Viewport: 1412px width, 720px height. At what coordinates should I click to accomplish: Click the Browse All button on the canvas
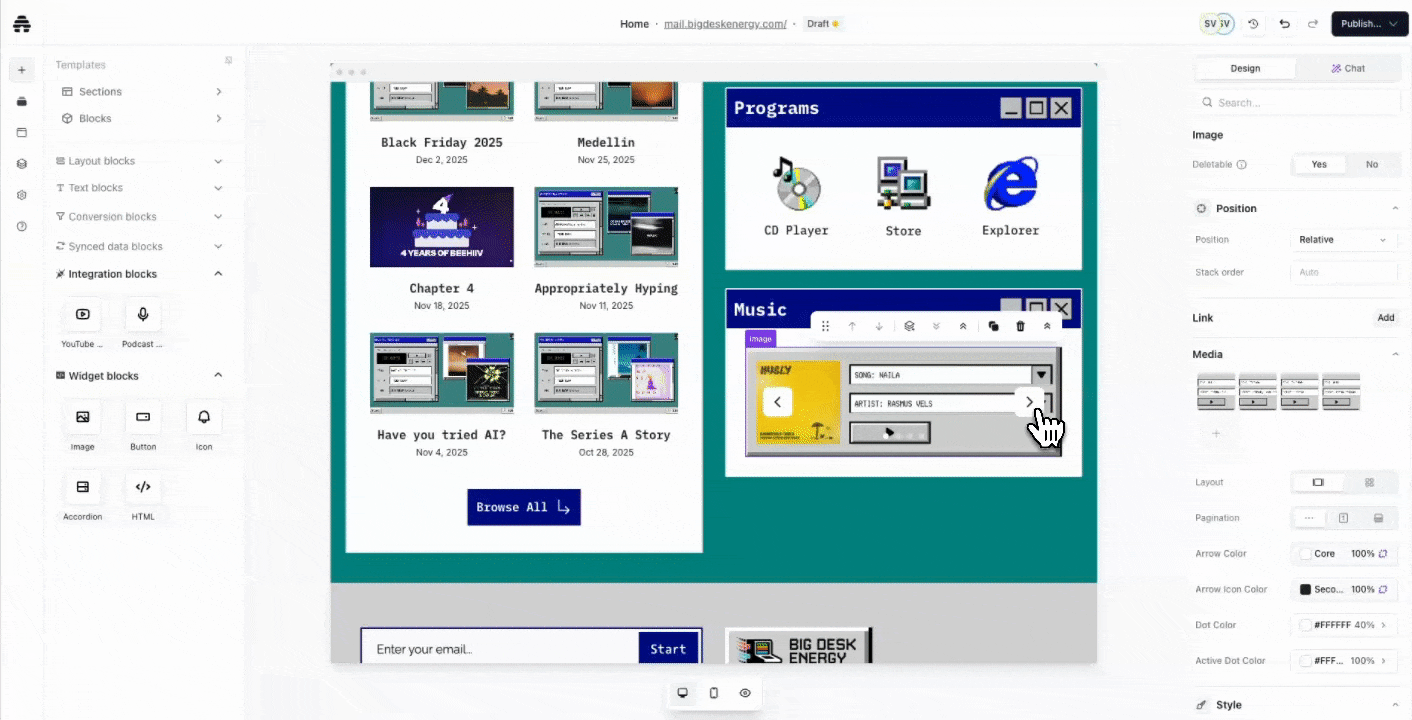(524, 507)
